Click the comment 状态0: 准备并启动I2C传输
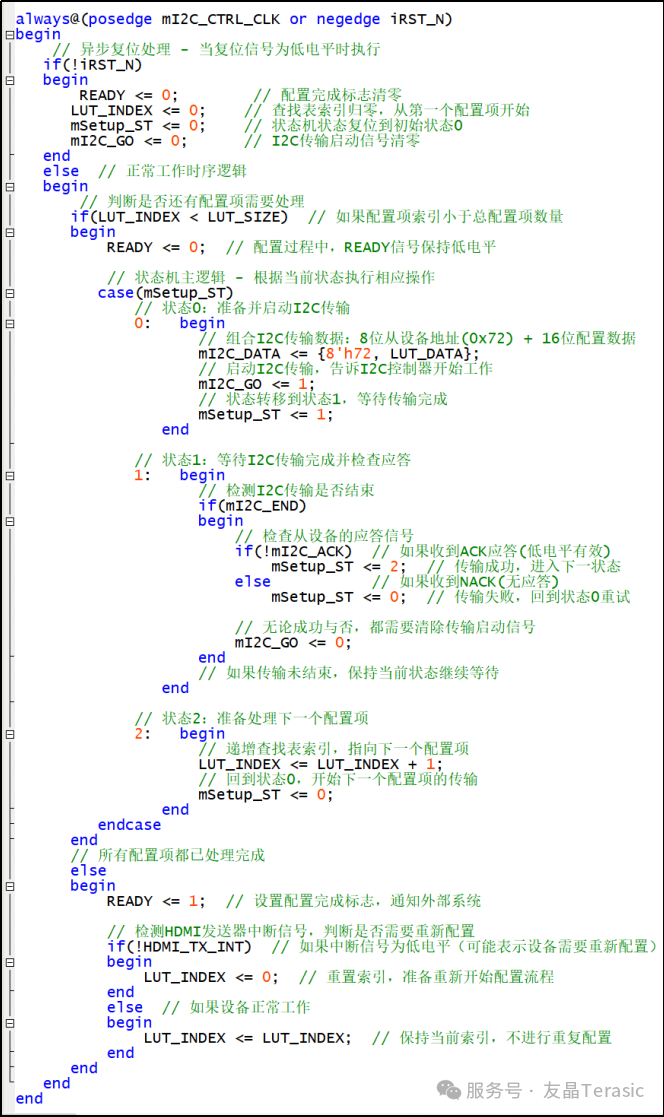 tap(242, 308)
